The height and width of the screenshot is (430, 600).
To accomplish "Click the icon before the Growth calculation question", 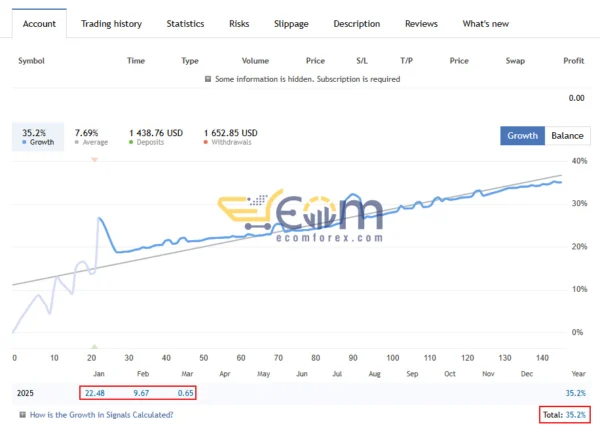I will coord(23,414).
